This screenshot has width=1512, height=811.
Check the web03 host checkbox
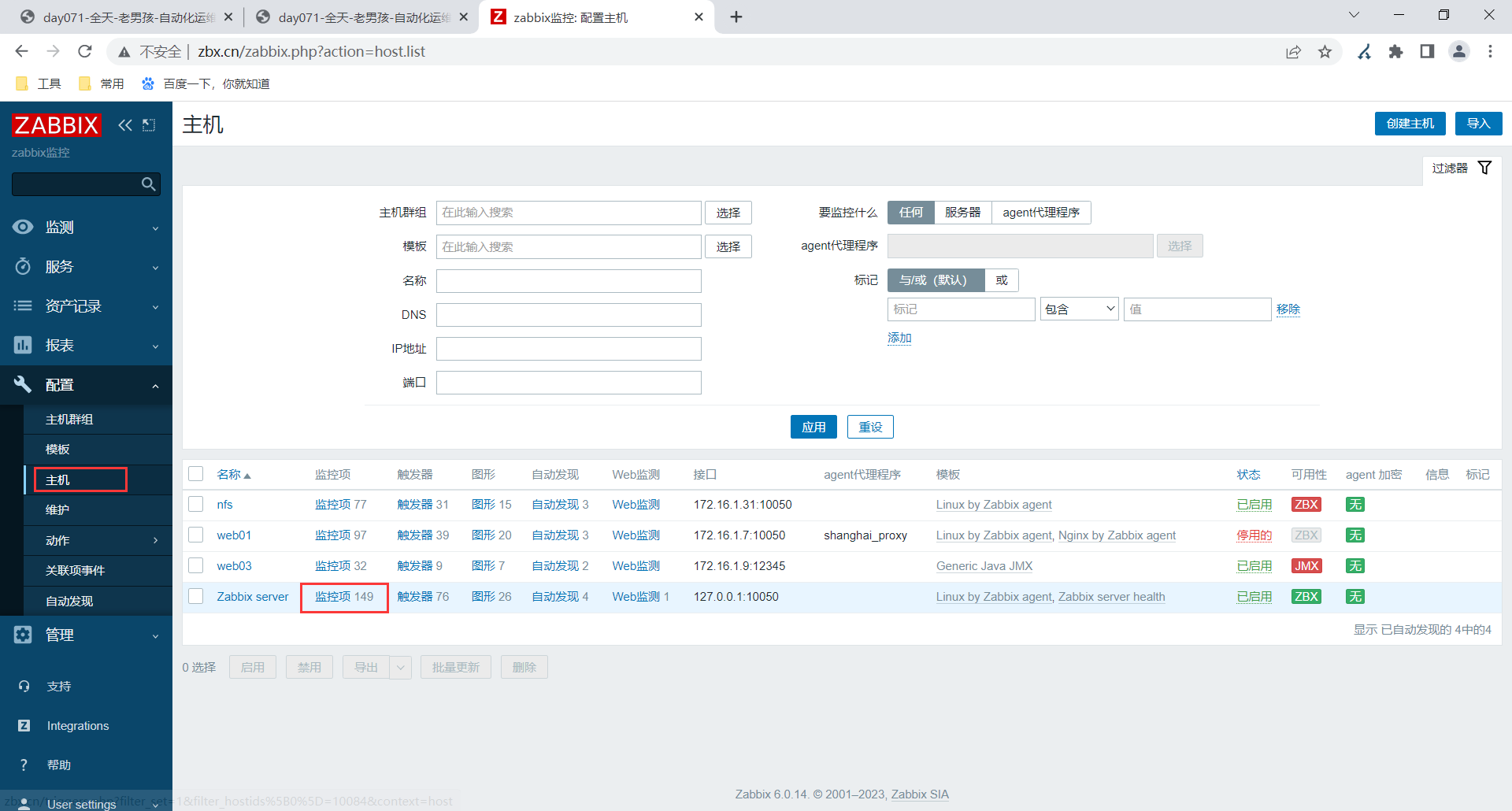196,566
